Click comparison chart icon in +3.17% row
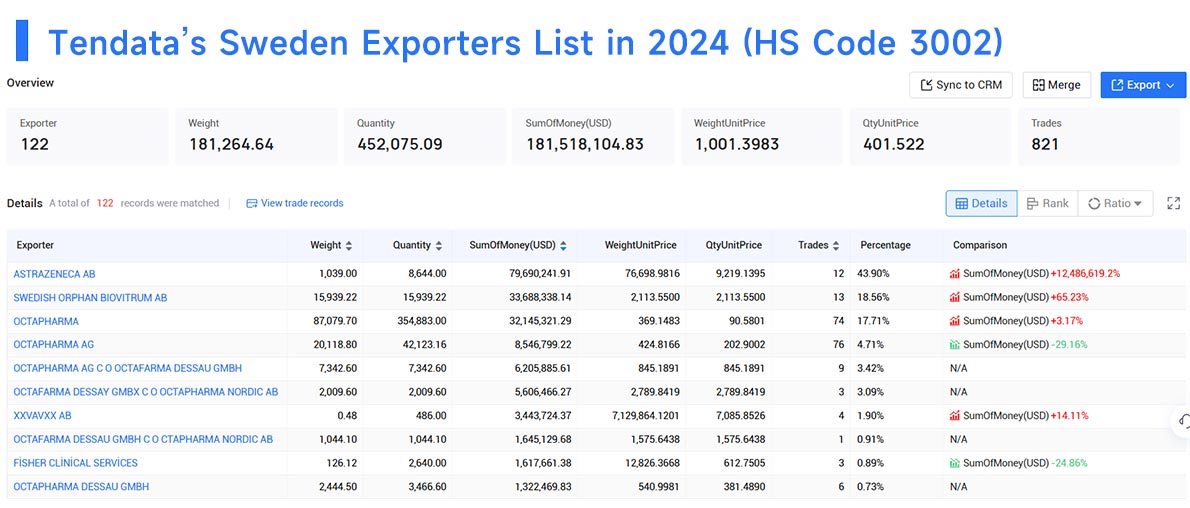1190x508 pixels. [955, 321]
